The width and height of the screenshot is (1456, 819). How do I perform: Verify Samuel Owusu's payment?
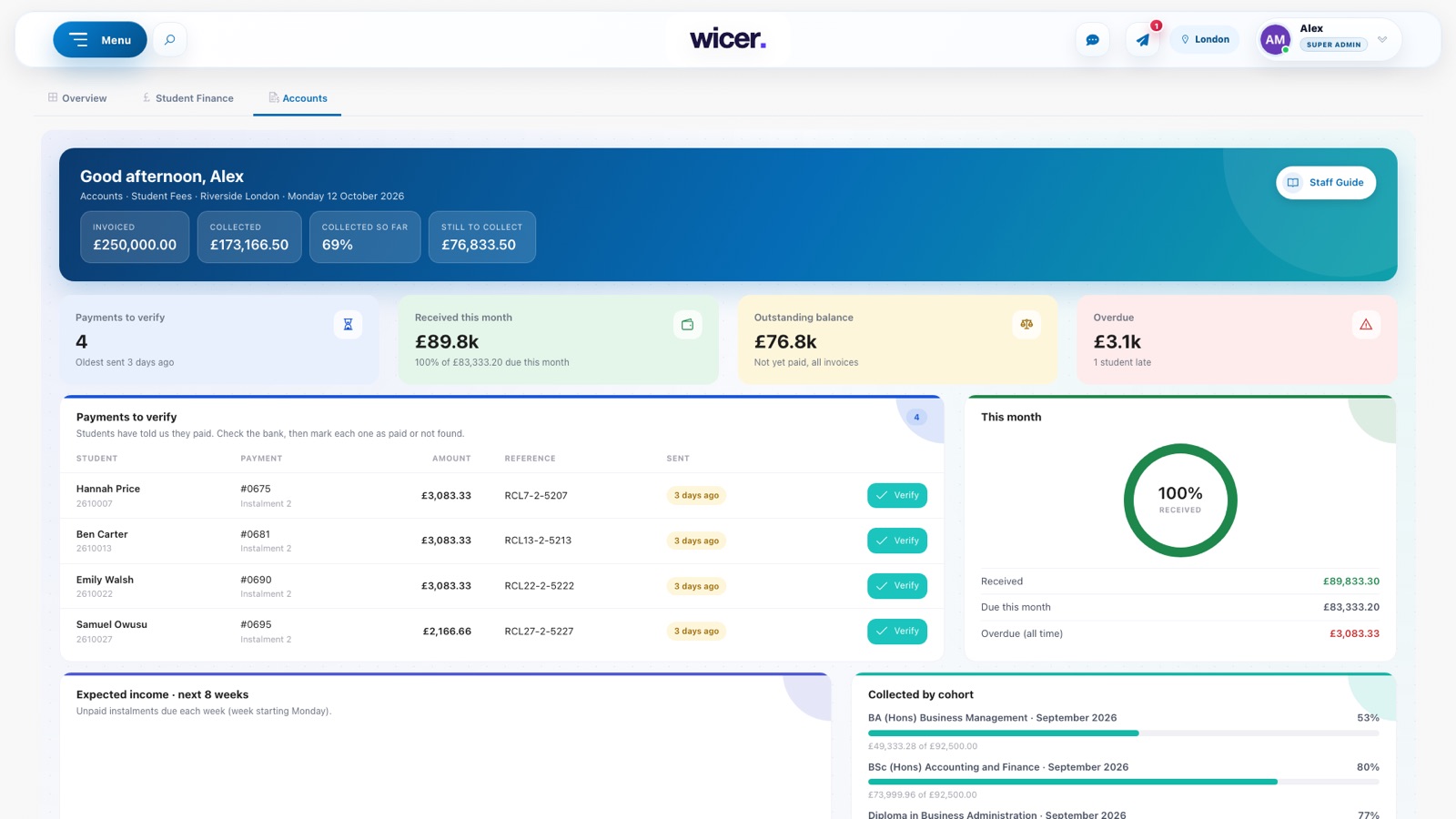pos(897,632)
